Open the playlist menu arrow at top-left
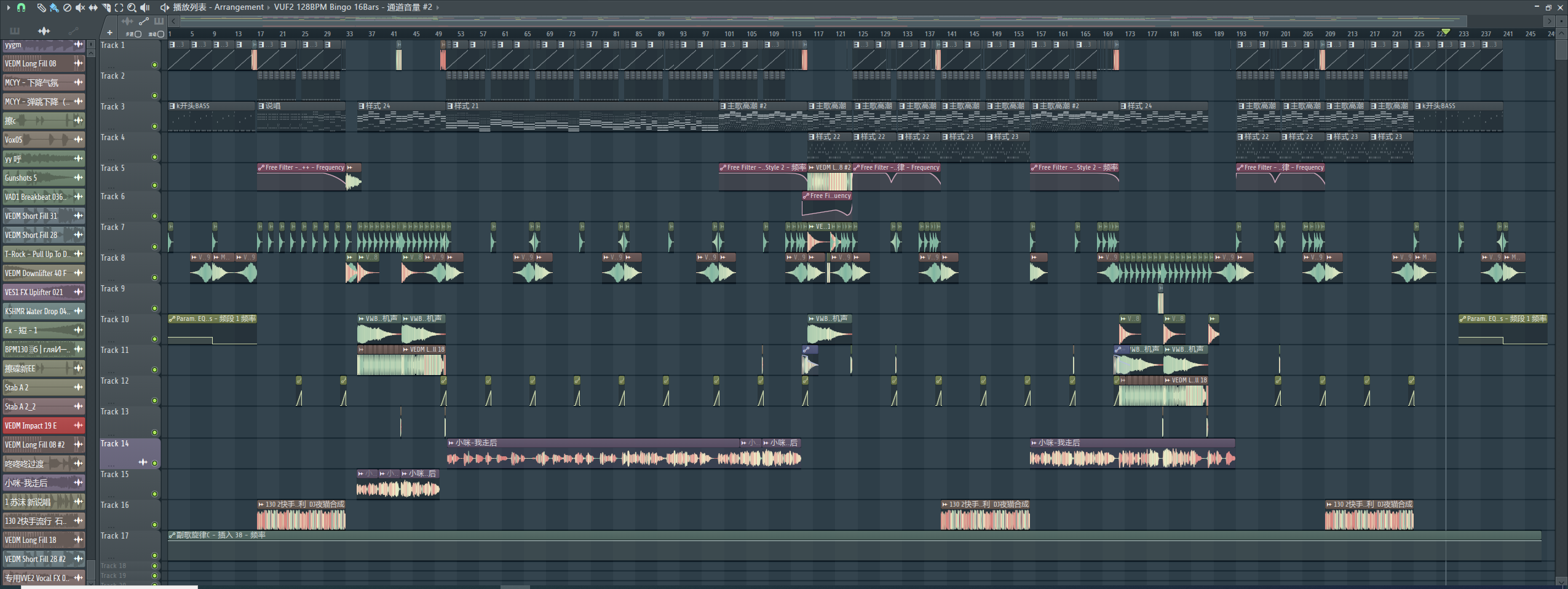Viewport: 1568px width, 589px height. click(x=8, y=7)
